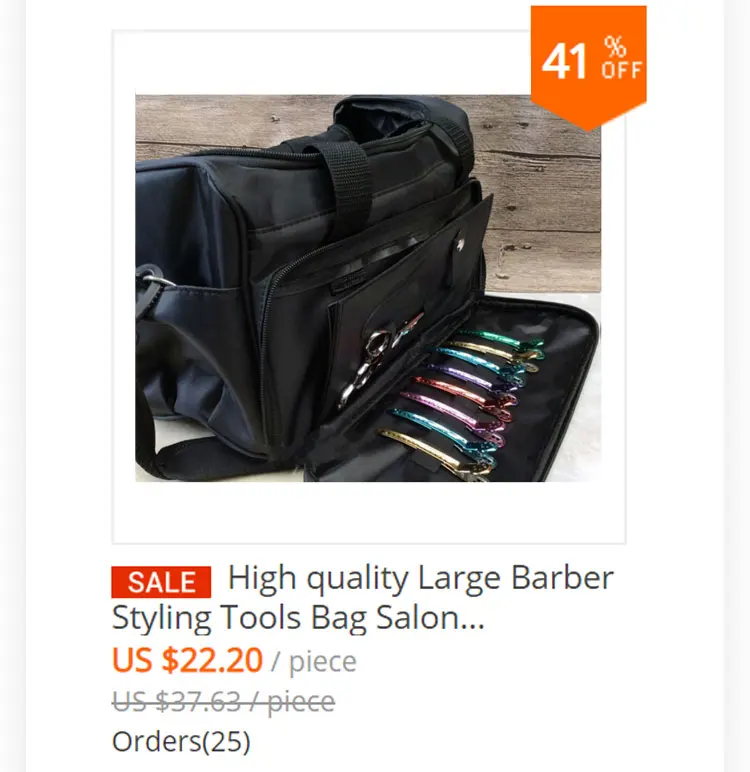Viewport: 750px width, 772px height.
Task: Open the Orders(25) link
Action: (x=181, y=741)
